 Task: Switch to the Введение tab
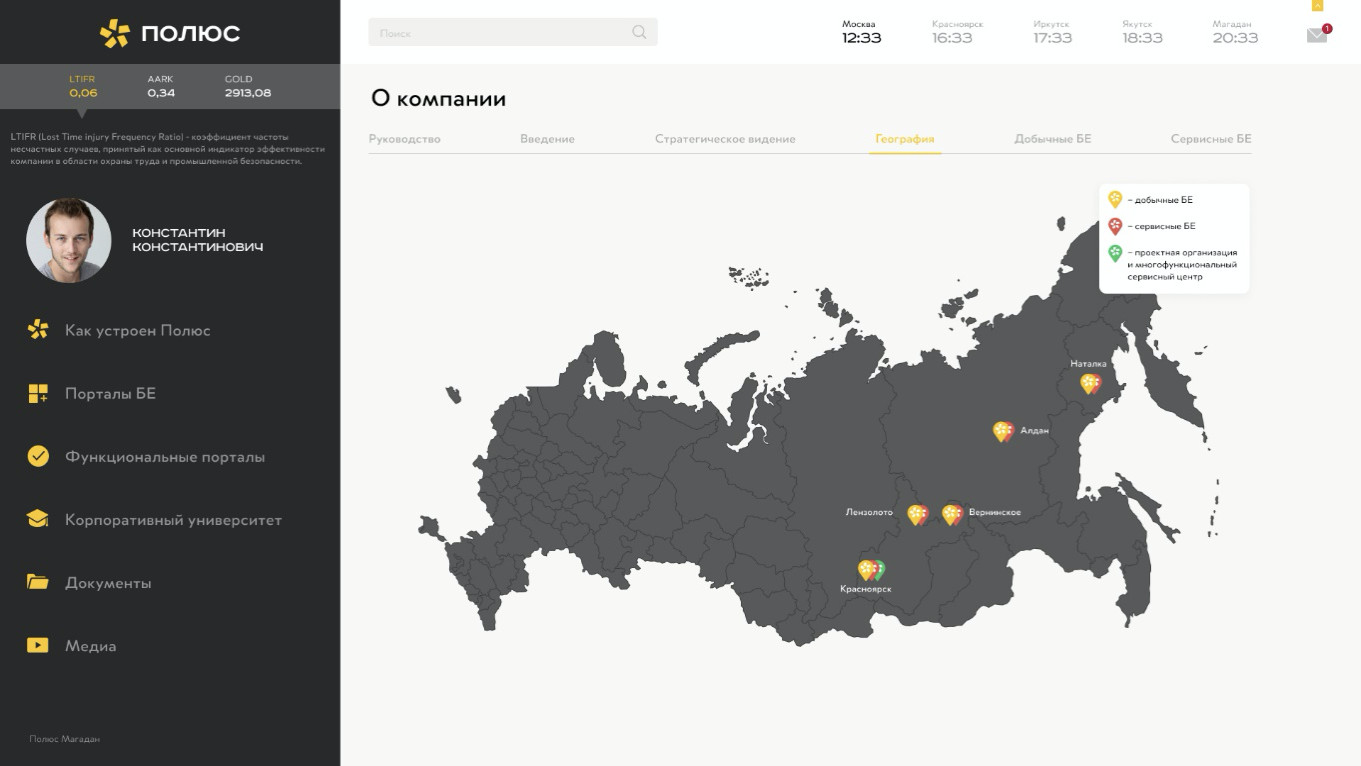547,139
